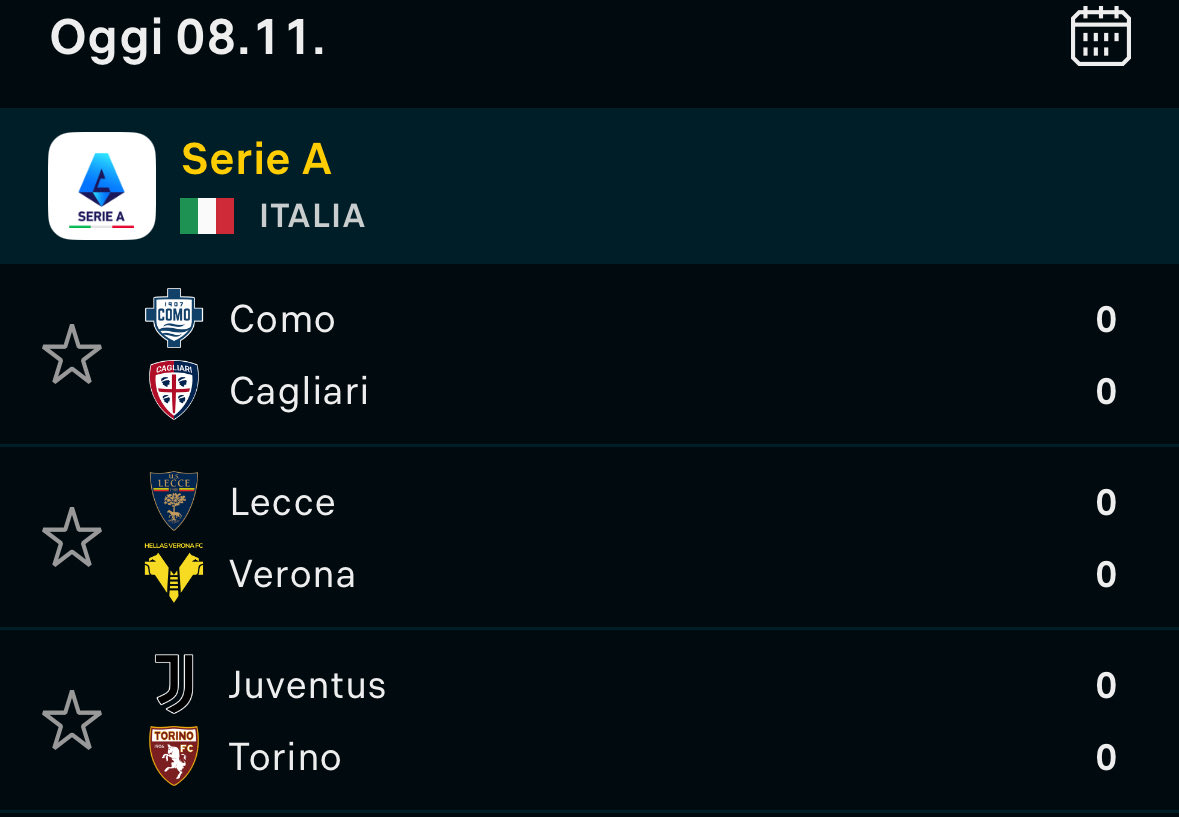
Task: Open the calendar date picker icon
Action: 1100,37
